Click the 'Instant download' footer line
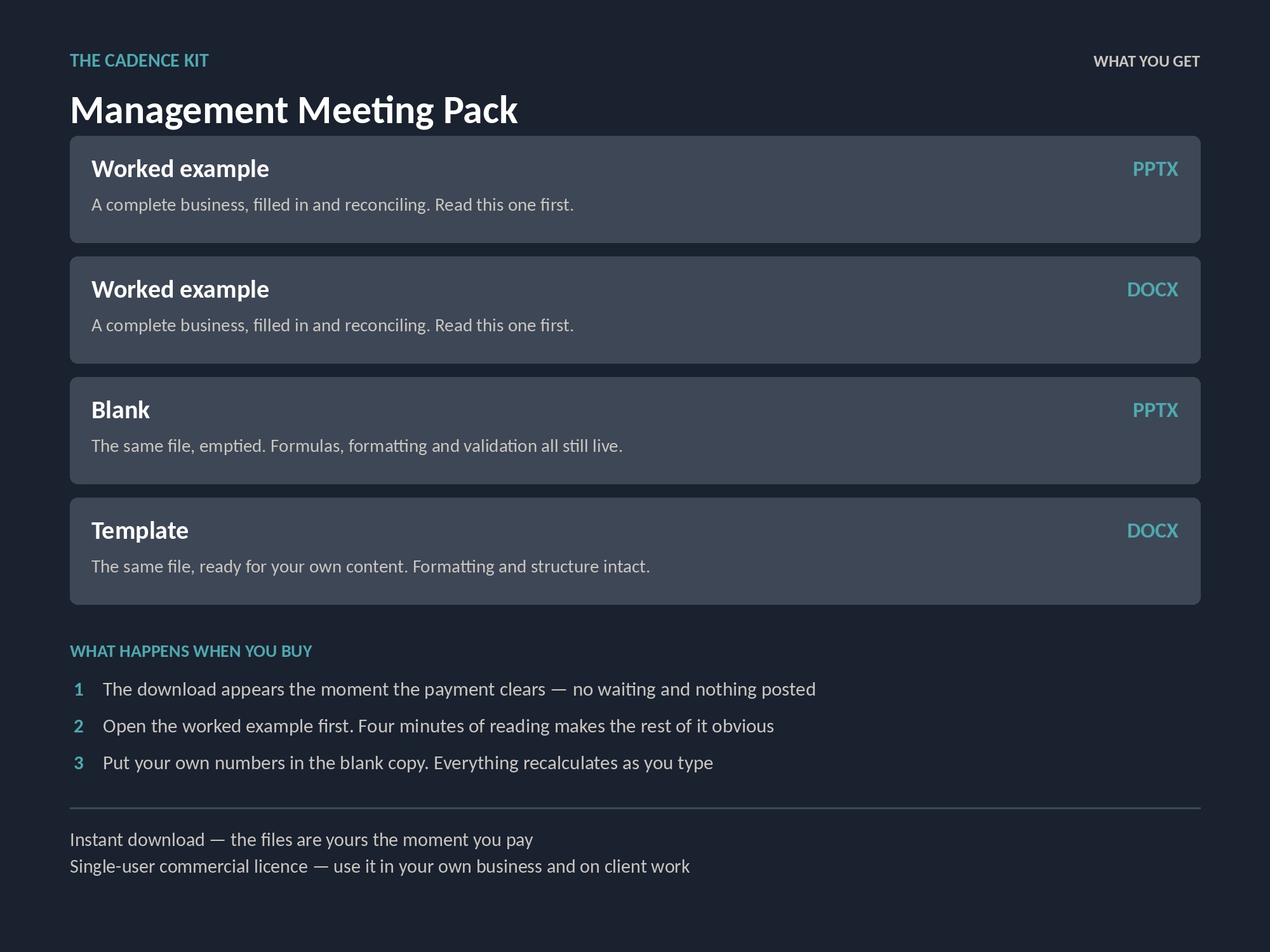This screenshot has height=952, width=1270. click(301, 840)
